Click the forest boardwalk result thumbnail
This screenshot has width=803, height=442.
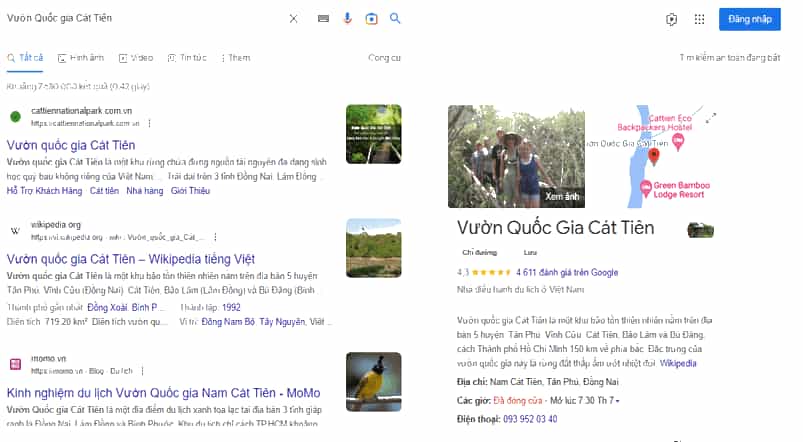pos(374,134)
